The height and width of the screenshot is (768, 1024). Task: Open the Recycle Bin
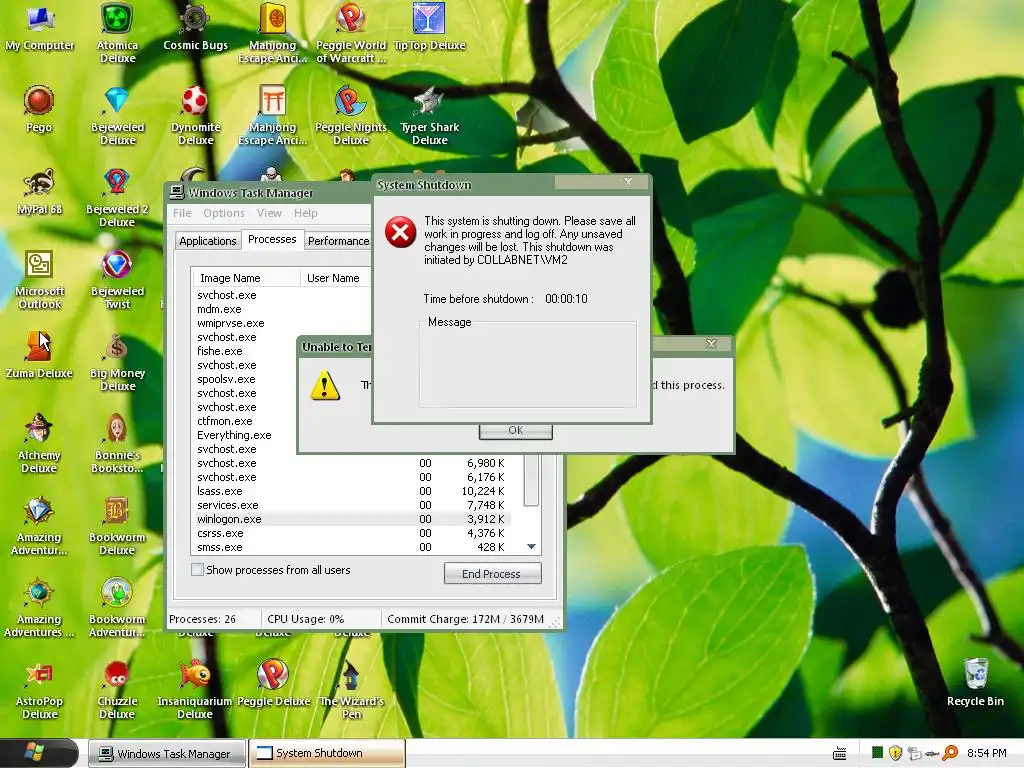tap(975, 684)
